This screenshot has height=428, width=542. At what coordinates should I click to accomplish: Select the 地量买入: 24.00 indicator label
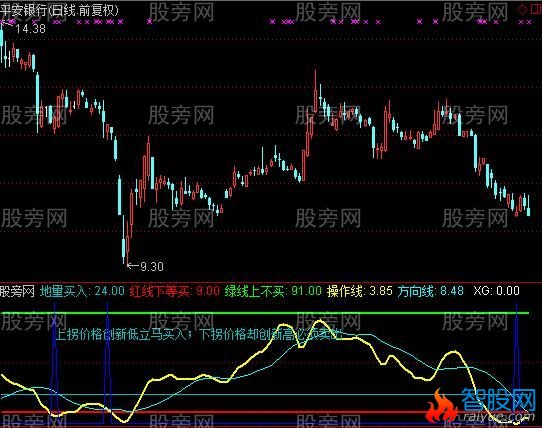(82, 291)
